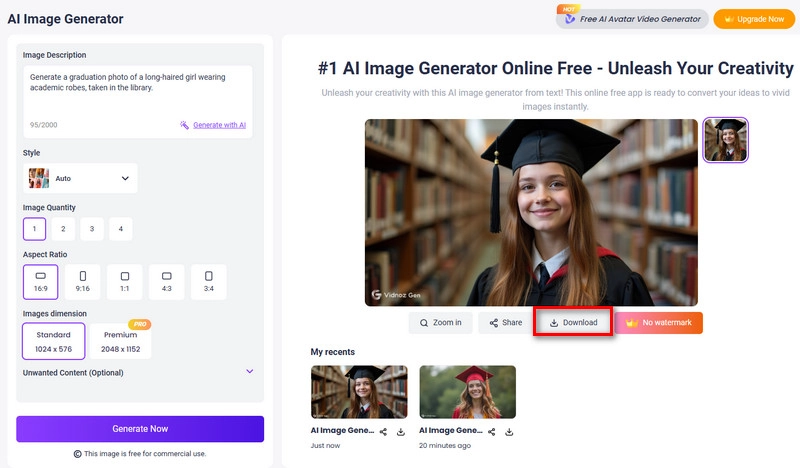Choose the 4:3 aspect ratio
This screenshot has height=468, width=800.
[x=166, y=282]
